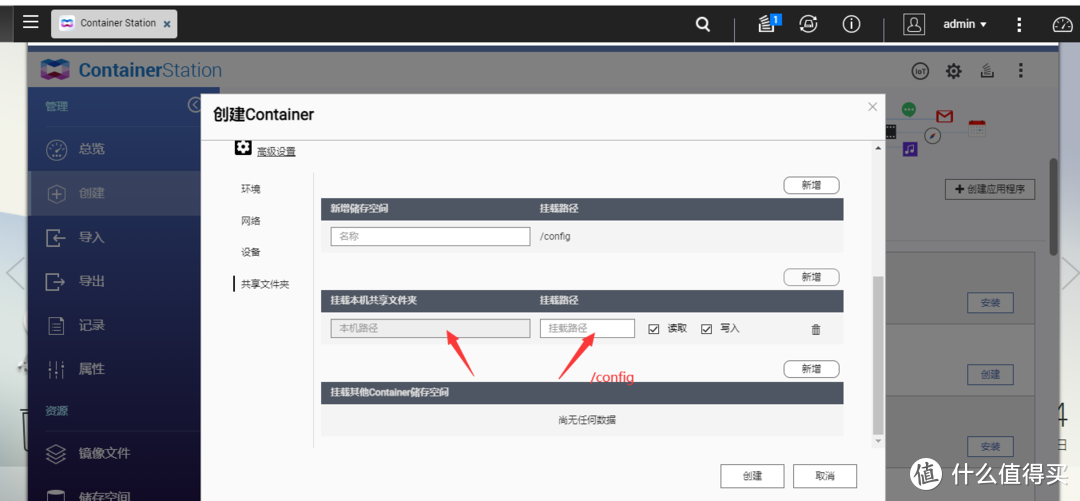Click the info circle icon in top bar

pyautogui.click(x=851, y=24)
